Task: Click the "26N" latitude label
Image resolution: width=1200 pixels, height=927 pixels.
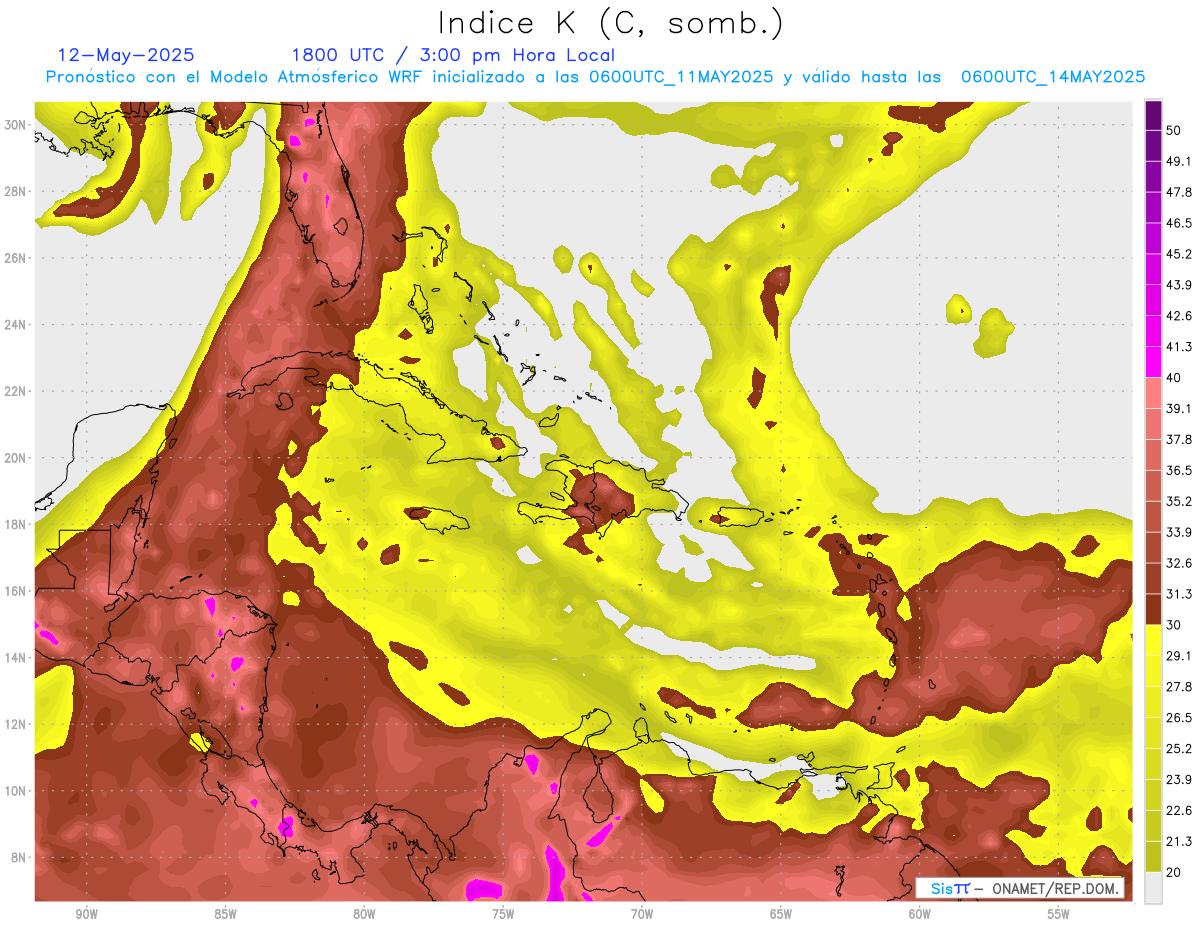Action: pyautogui.click(x=15, y=258)
